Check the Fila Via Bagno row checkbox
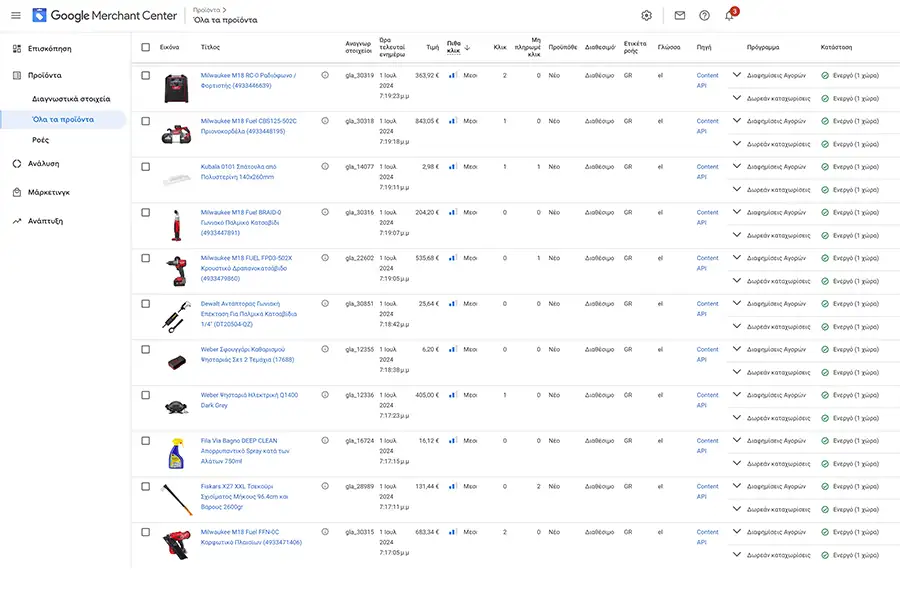 click(146, 440)
